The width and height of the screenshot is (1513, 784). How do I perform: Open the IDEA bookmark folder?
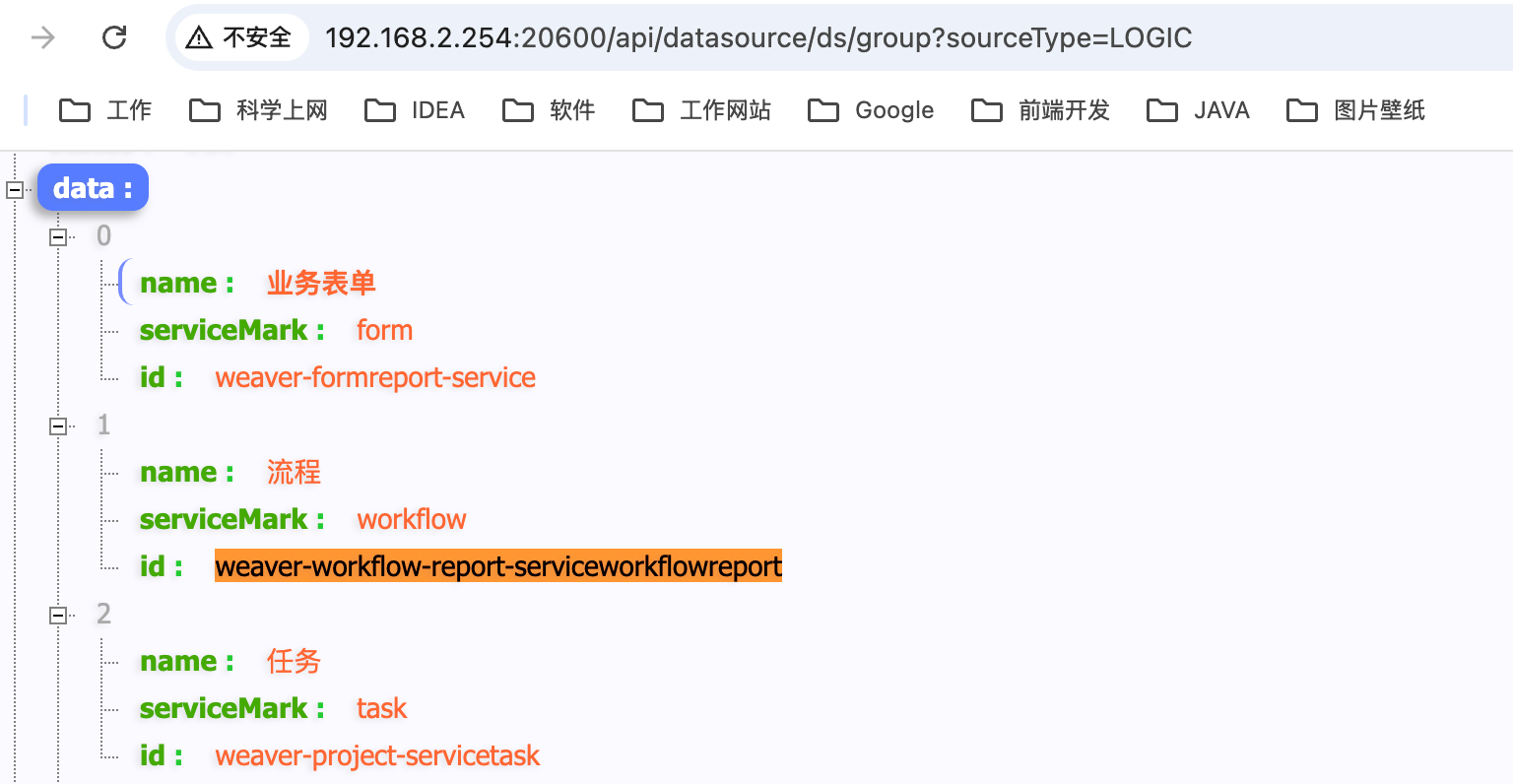415,110
